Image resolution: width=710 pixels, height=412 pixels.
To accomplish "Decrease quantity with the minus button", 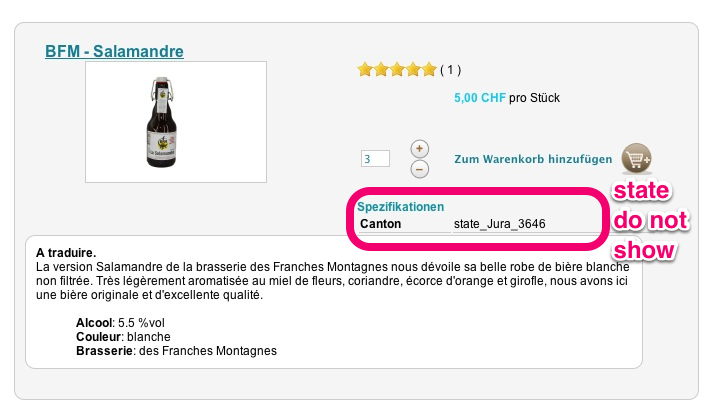I will point(420,169).
